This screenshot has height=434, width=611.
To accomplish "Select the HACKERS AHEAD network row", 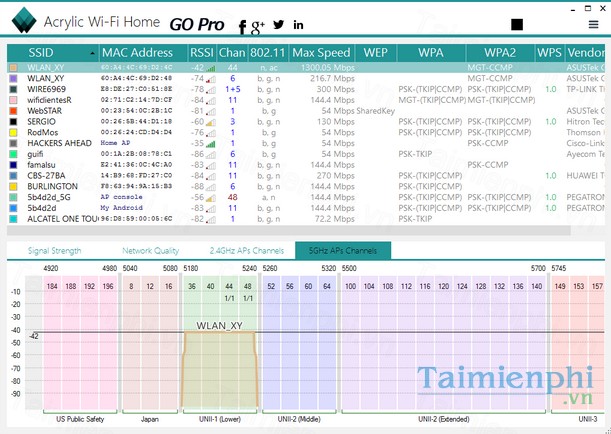I will point(306,143).
